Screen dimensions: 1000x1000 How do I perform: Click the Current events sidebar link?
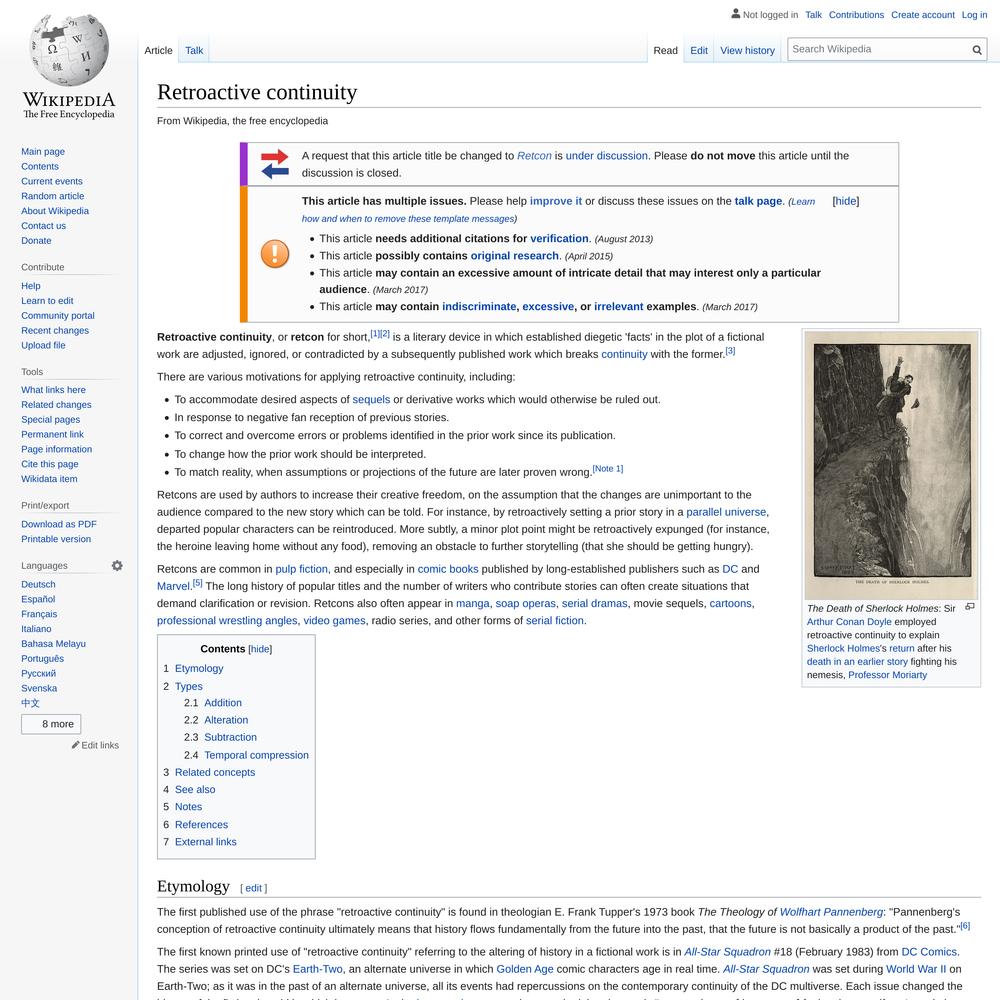pos(52,182)
